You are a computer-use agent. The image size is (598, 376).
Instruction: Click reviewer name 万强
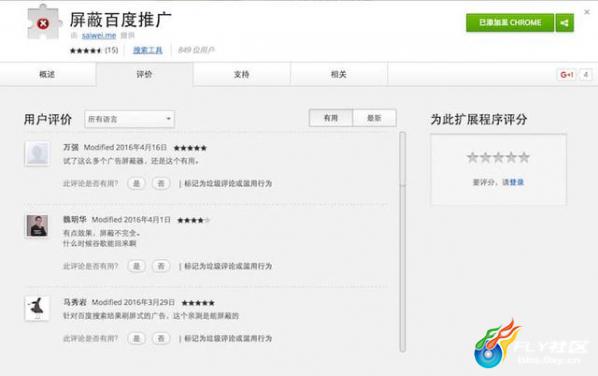click(x=71, y=147)
